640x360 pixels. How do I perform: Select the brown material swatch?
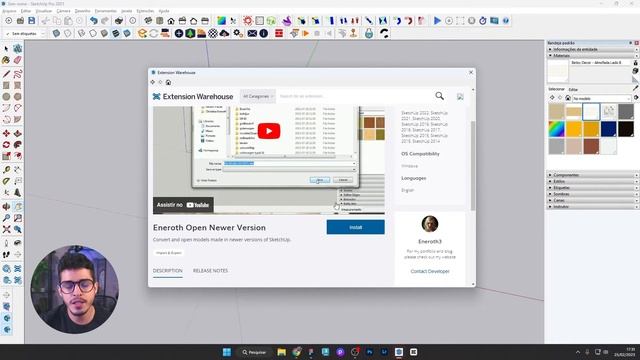(x=591, y=146)
